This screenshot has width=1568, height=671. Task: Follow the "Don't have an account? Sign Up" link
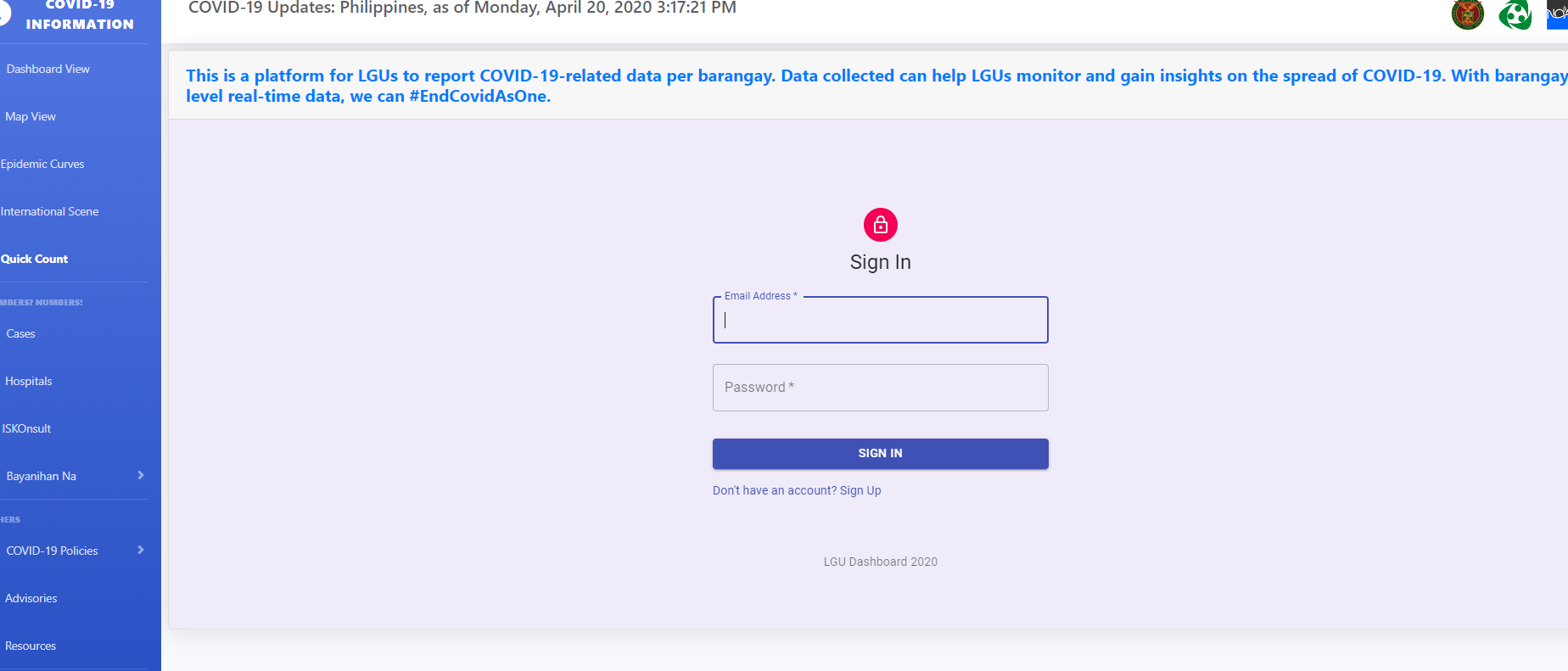pyautogui.click(x=797, y=490)
